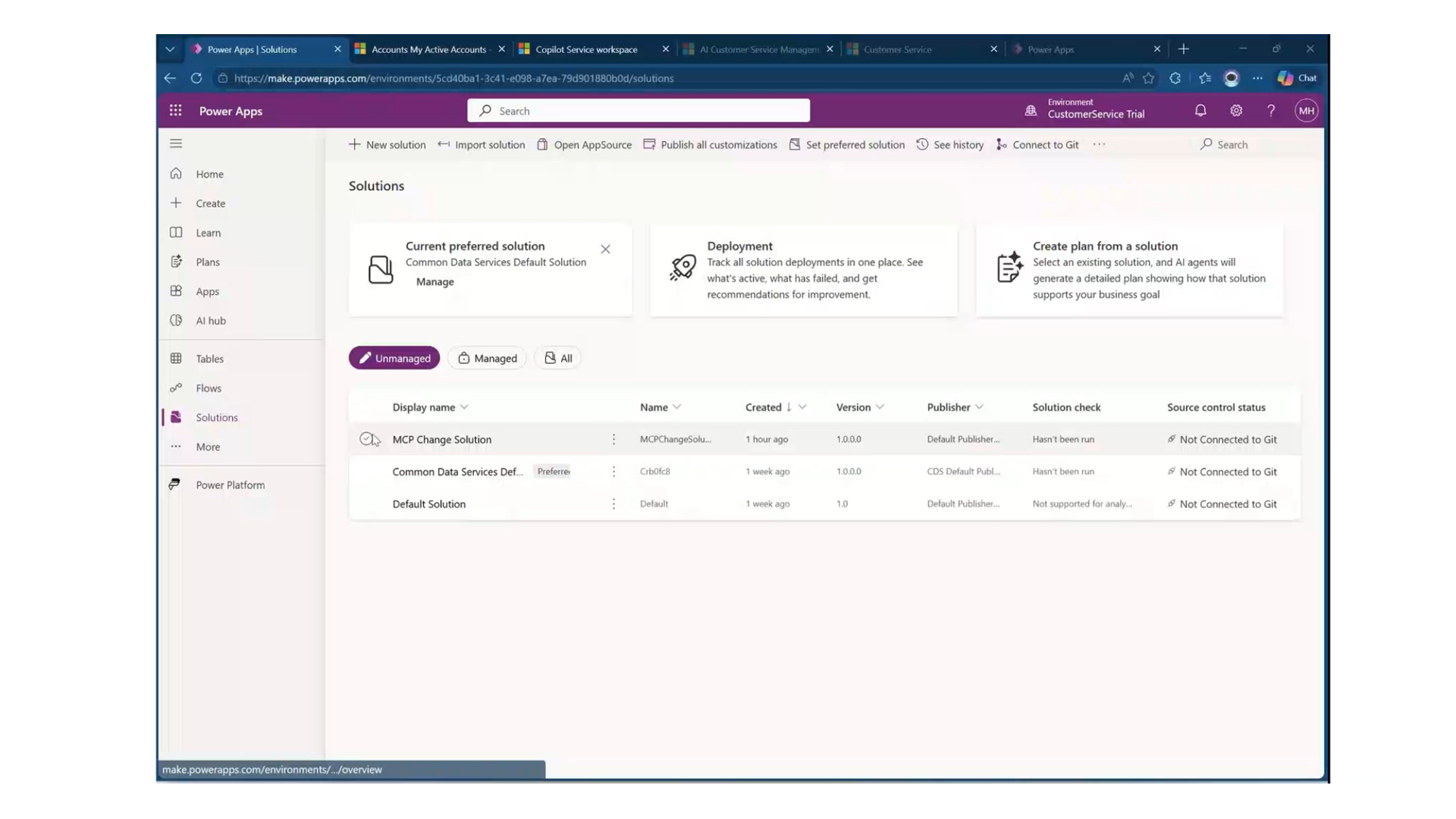Open more options for Common Data Services row

(x=613, y=472)
